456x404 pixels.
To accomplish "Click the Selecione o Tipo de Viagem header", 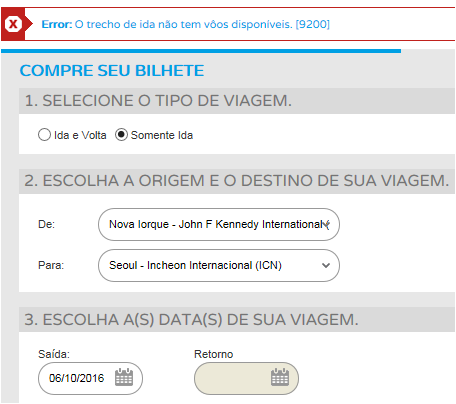I will [158, 101].
